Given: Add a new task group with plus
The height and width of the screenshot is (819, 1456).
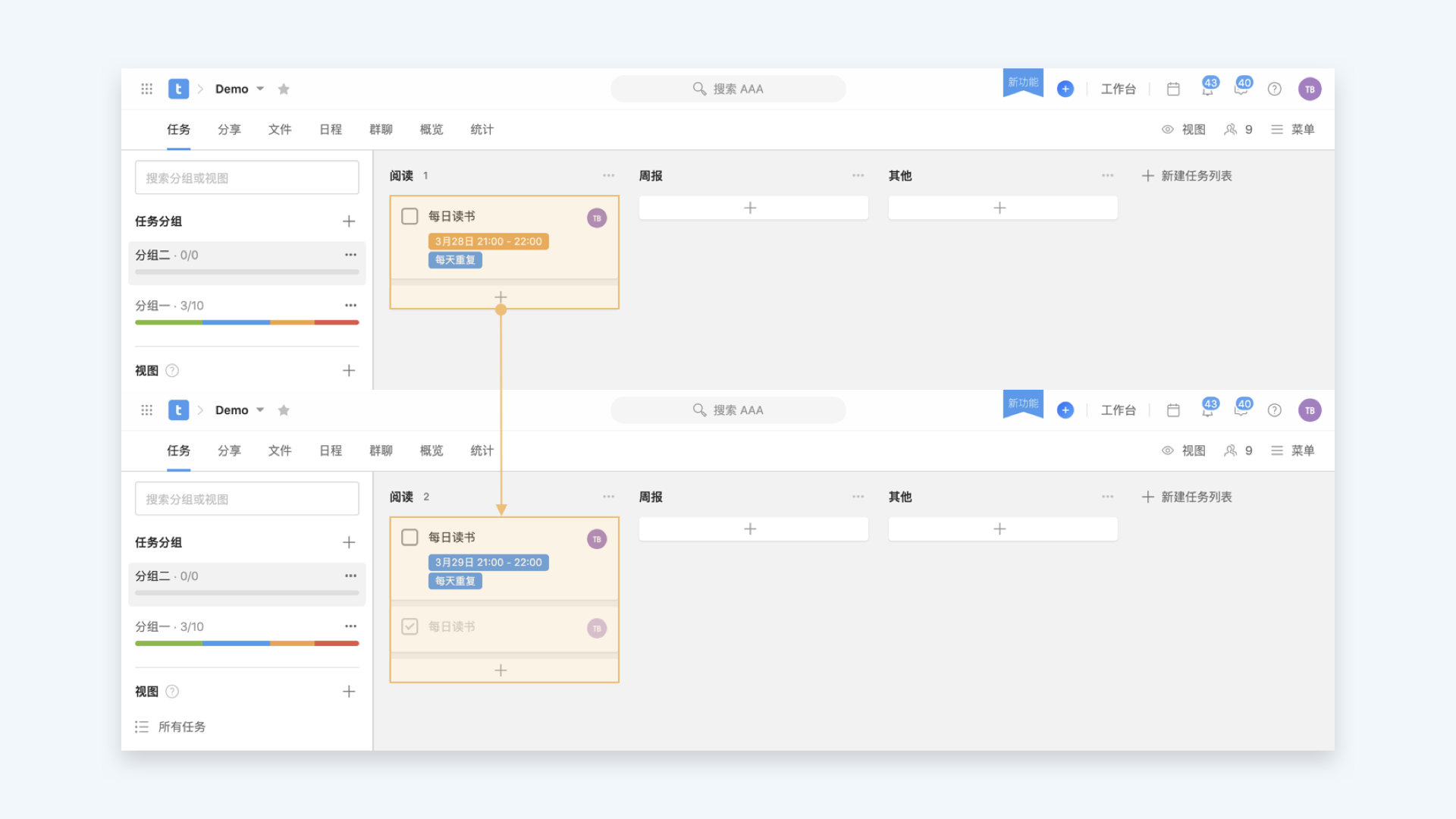Looking at the screenshot, I should [349, 221].
